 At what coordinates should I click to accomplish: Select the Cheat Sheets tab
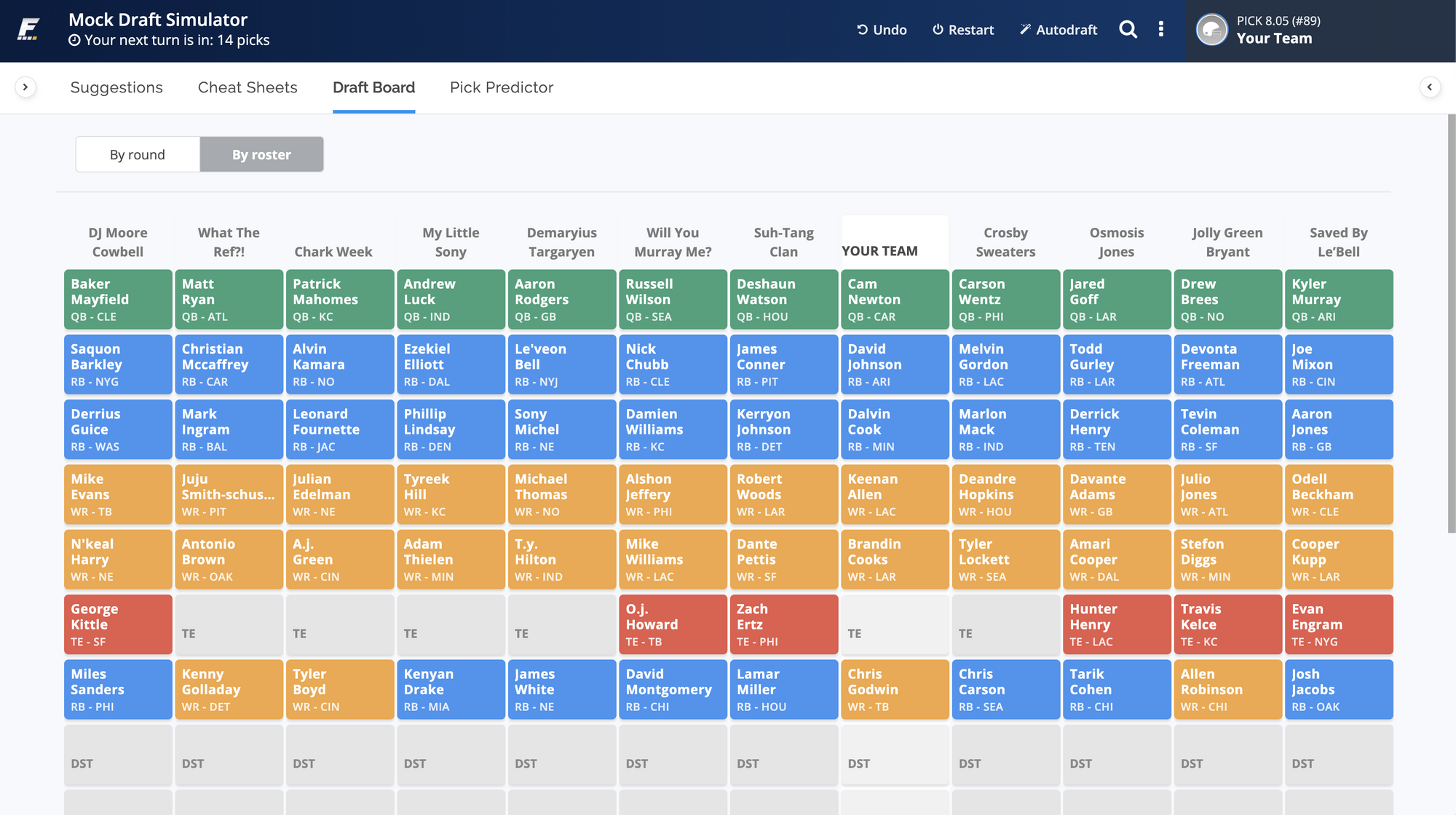point(247,87)
